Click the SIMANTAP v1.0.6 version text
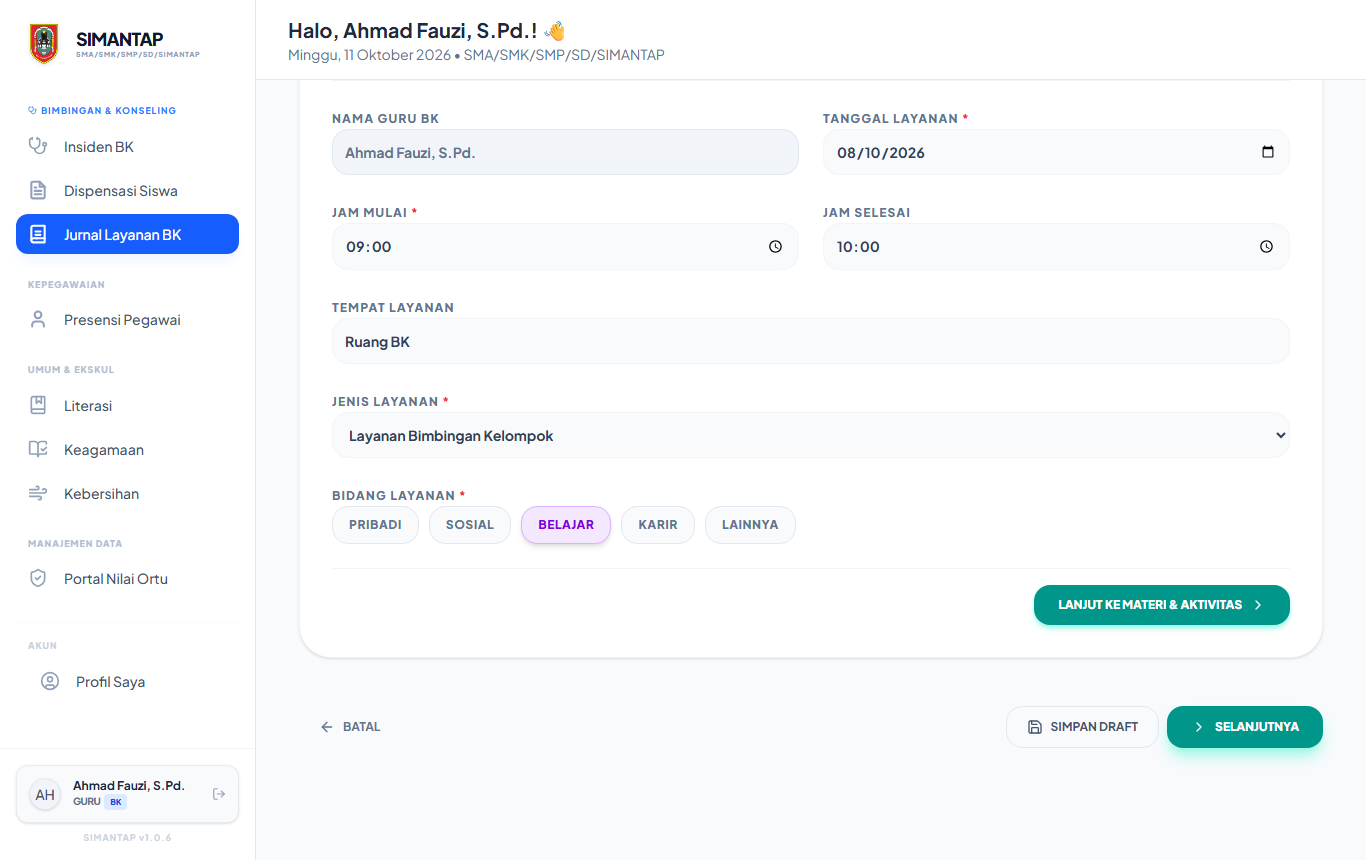 click(x=127, y=837)
